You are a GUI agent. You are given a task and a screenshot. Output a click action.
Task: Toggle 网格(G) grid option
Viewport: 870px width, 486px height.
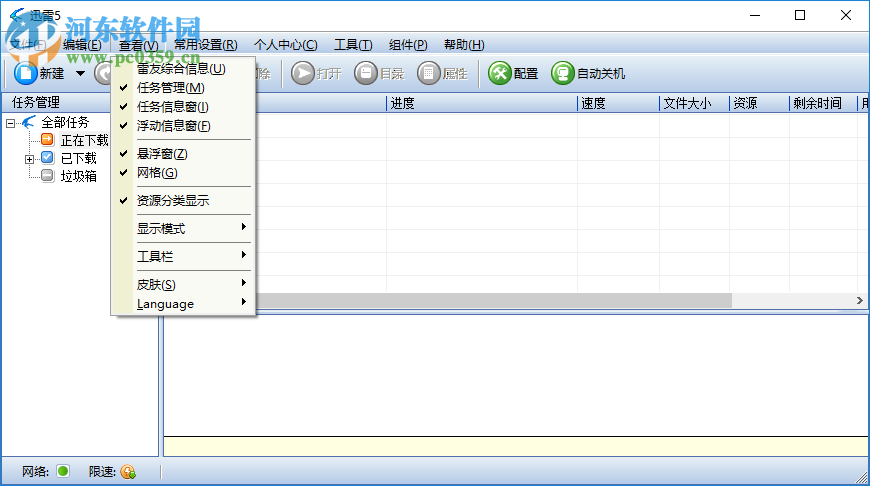tap(183, 173)
